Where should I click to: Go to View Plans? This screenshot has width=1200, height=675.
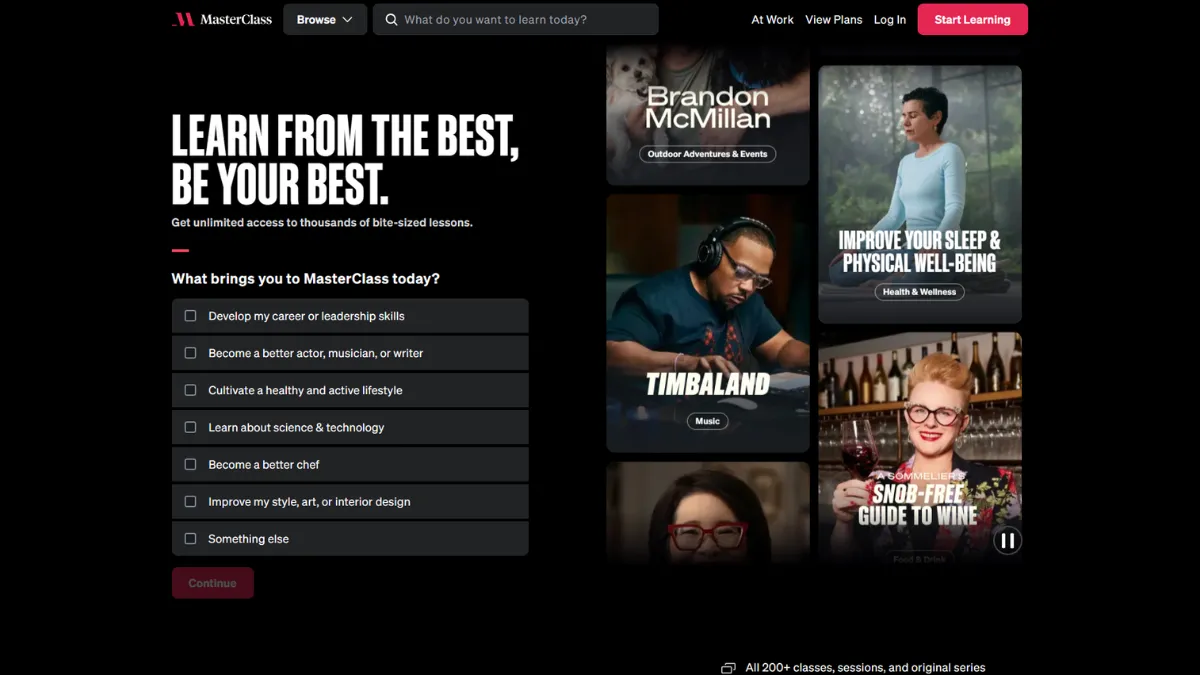[834, 19]
